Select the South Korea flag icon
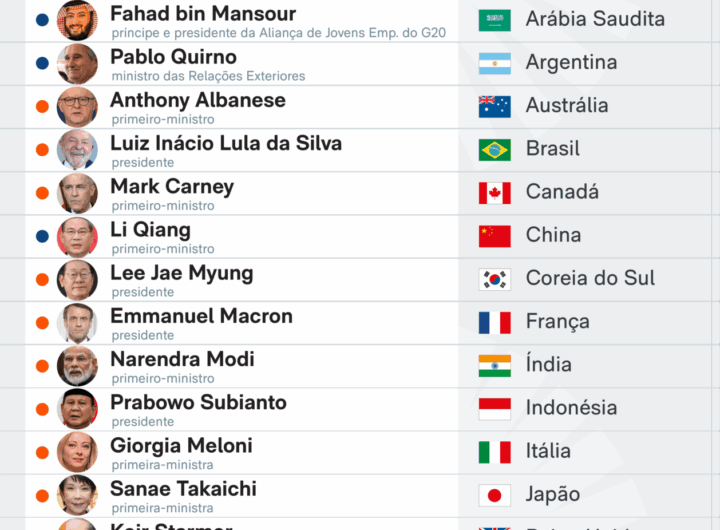The image size is (720, 530). pyautogui.click(x=494, y=279)
